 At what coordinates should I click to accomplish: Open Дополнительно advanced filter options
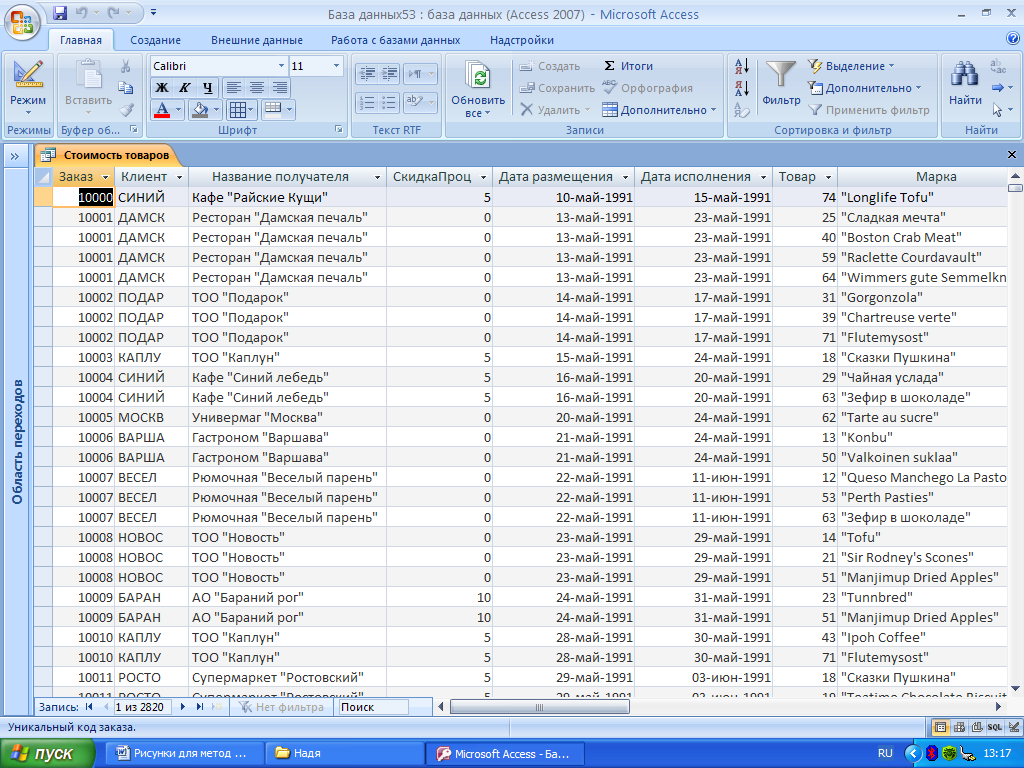tap(865, 88)
